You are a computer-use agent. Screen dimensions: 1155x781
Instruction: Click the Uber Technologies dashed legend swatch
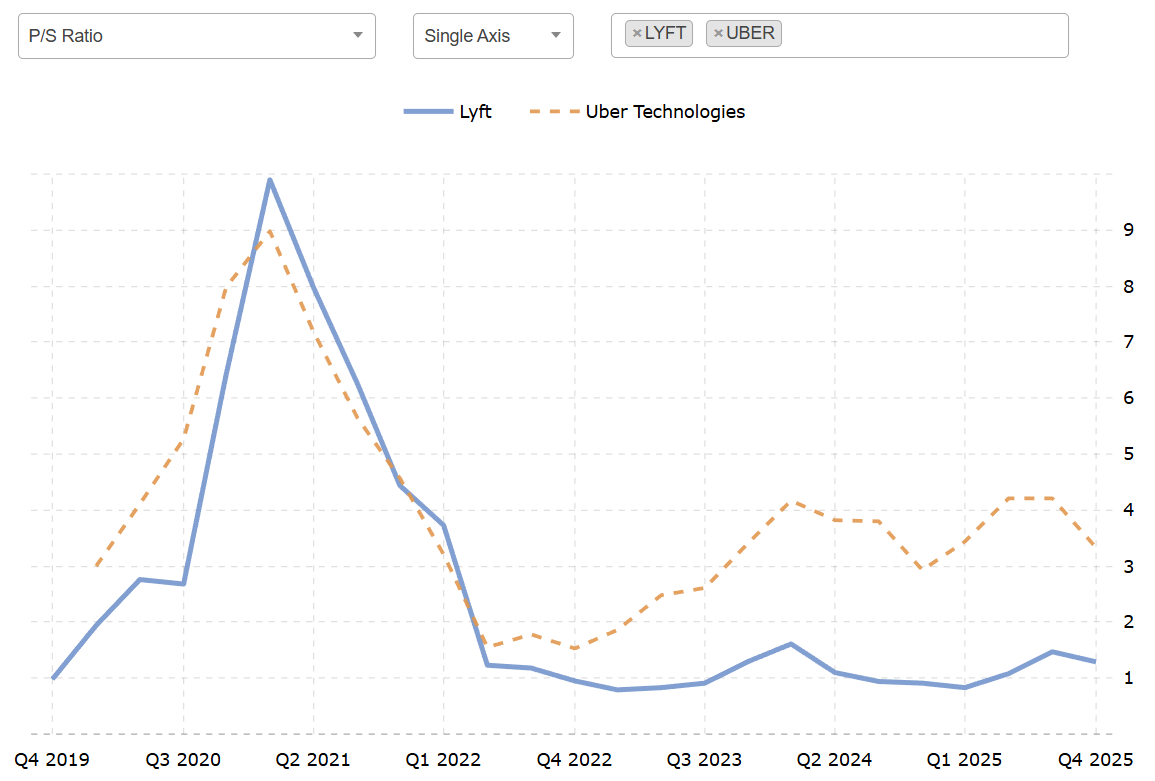(x=555, y=112)
